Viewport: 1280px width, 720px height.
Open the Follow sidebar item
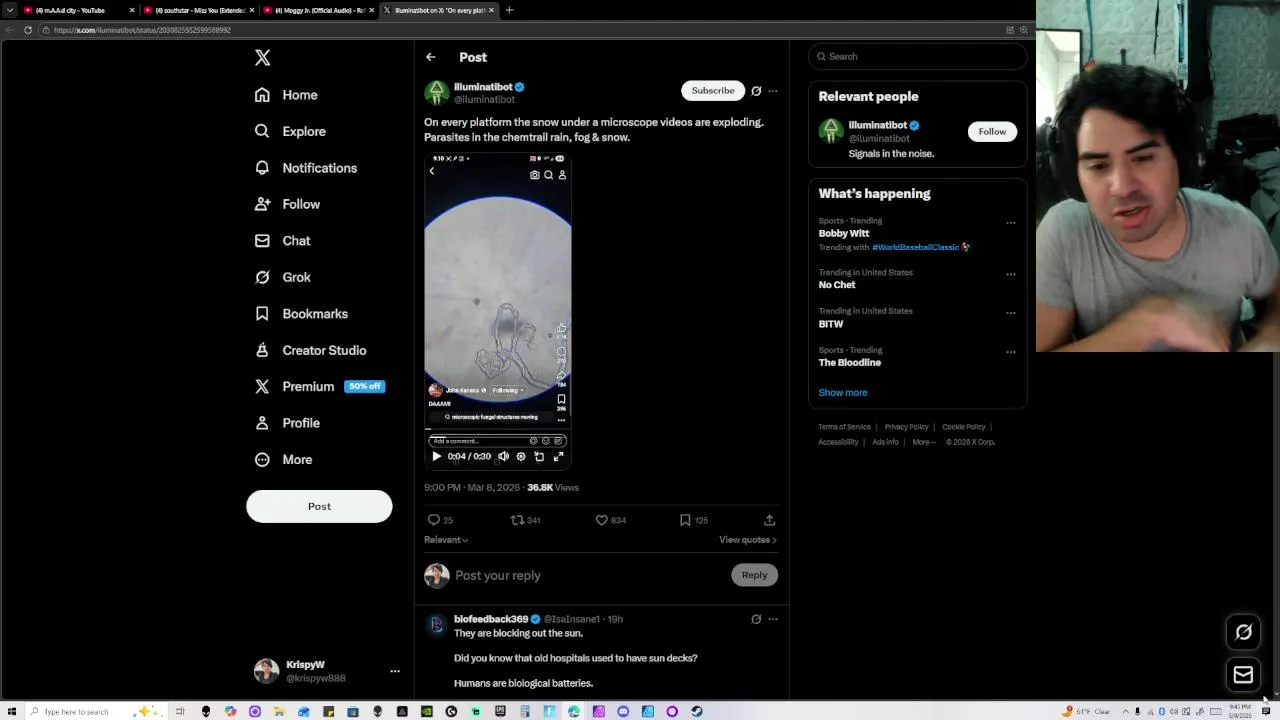point(287,204)
